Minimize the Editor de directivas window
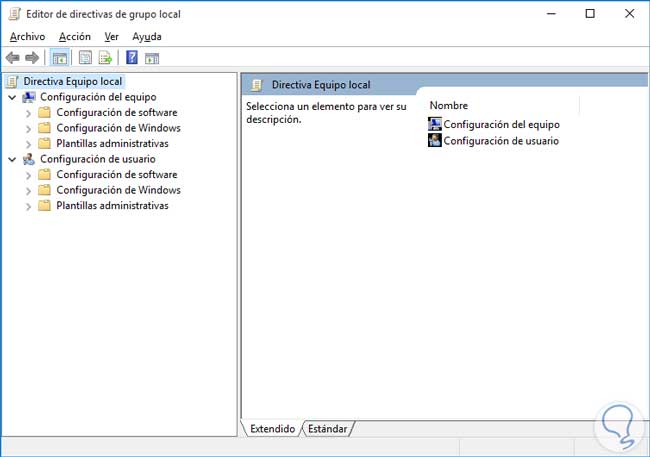 click(551, 14)
